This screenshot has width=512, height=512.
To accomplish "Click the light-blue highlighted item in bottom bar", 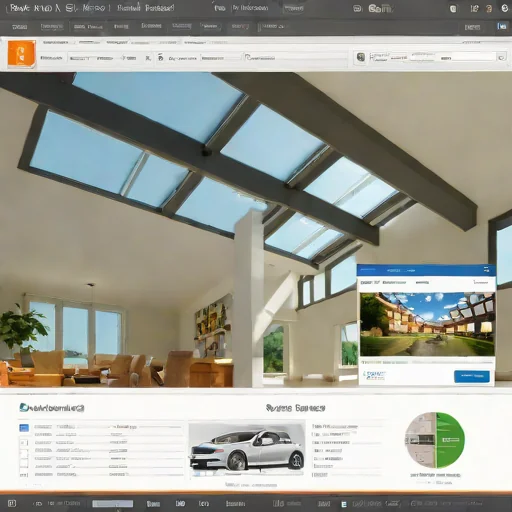I will tap(112, 503).
